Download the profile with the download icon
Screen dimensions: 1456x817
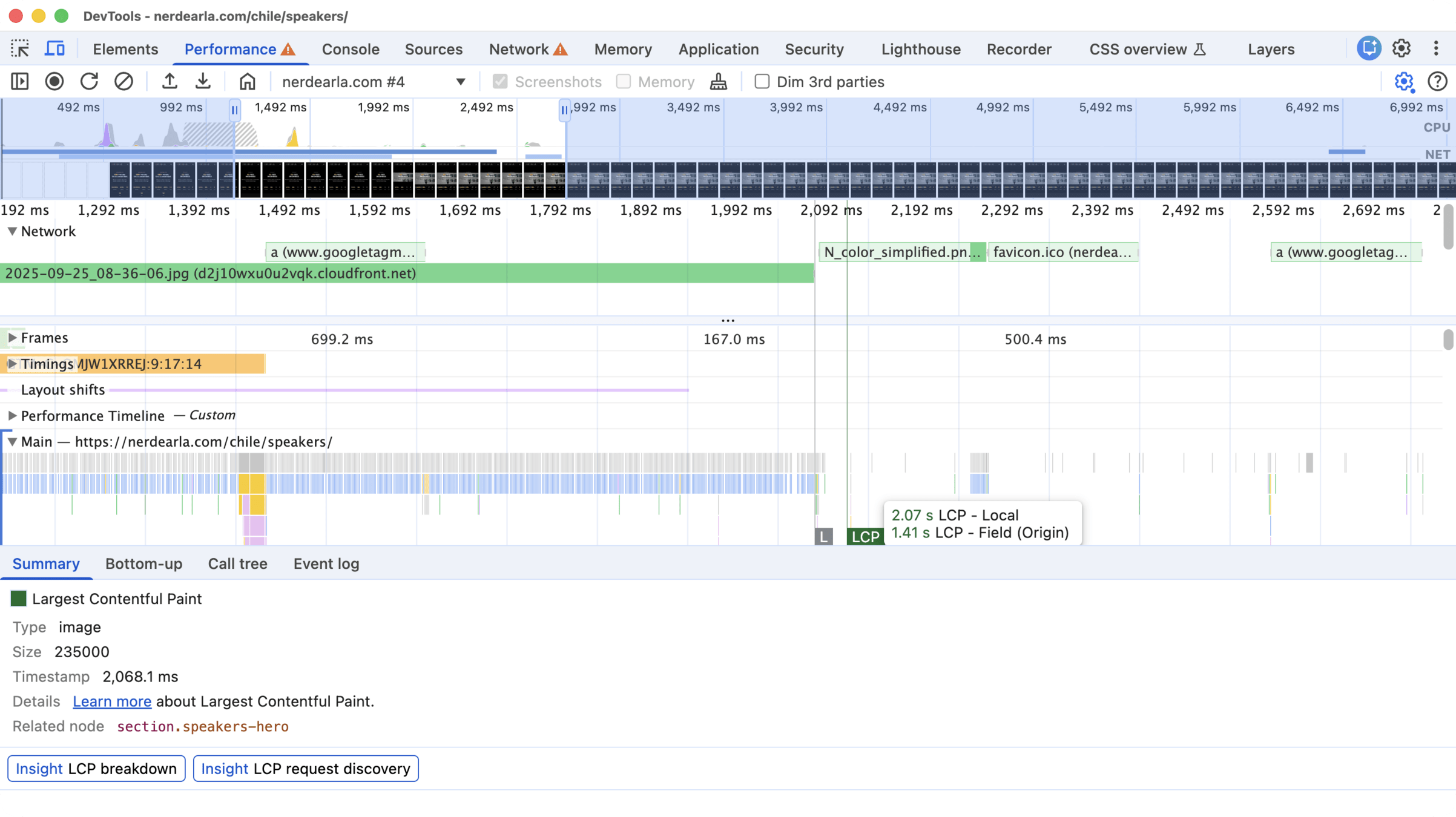pos(203,82)
